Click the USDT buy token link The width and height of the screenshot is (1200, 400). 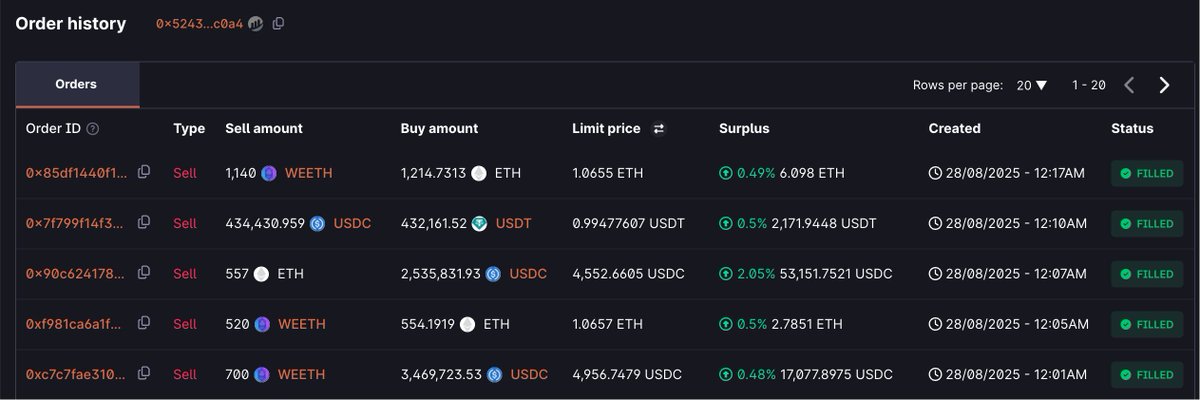coord(513,223)
